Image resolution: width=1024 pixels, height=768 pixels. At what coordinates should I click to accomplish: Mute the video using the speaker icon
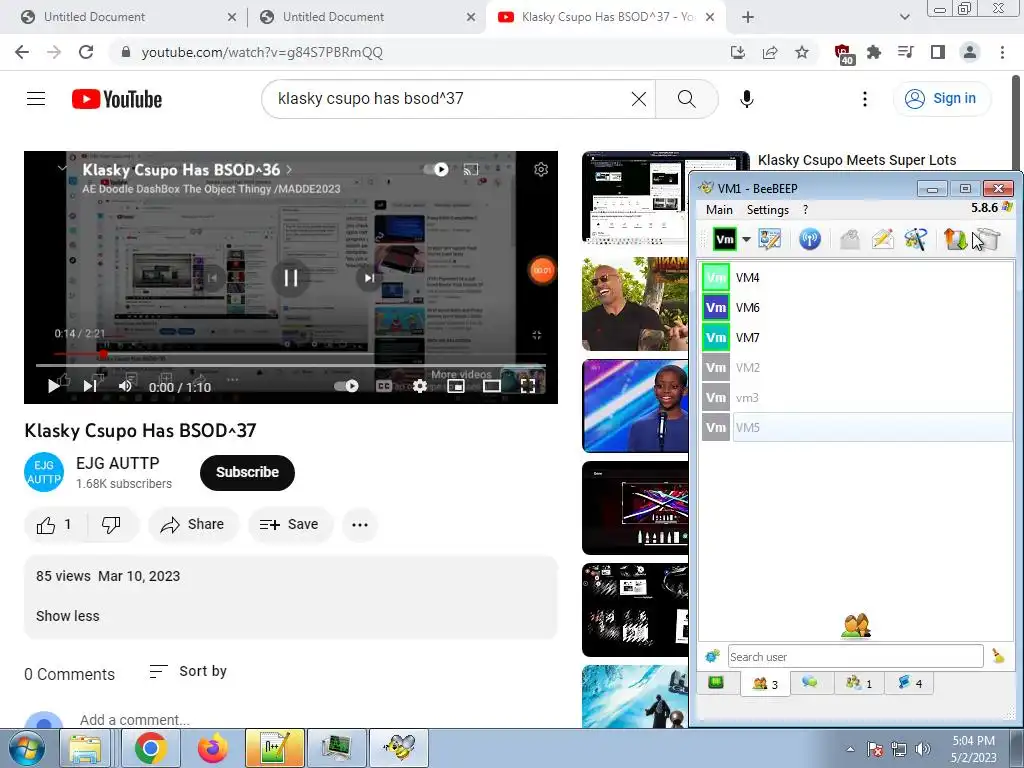pos(125,386)
